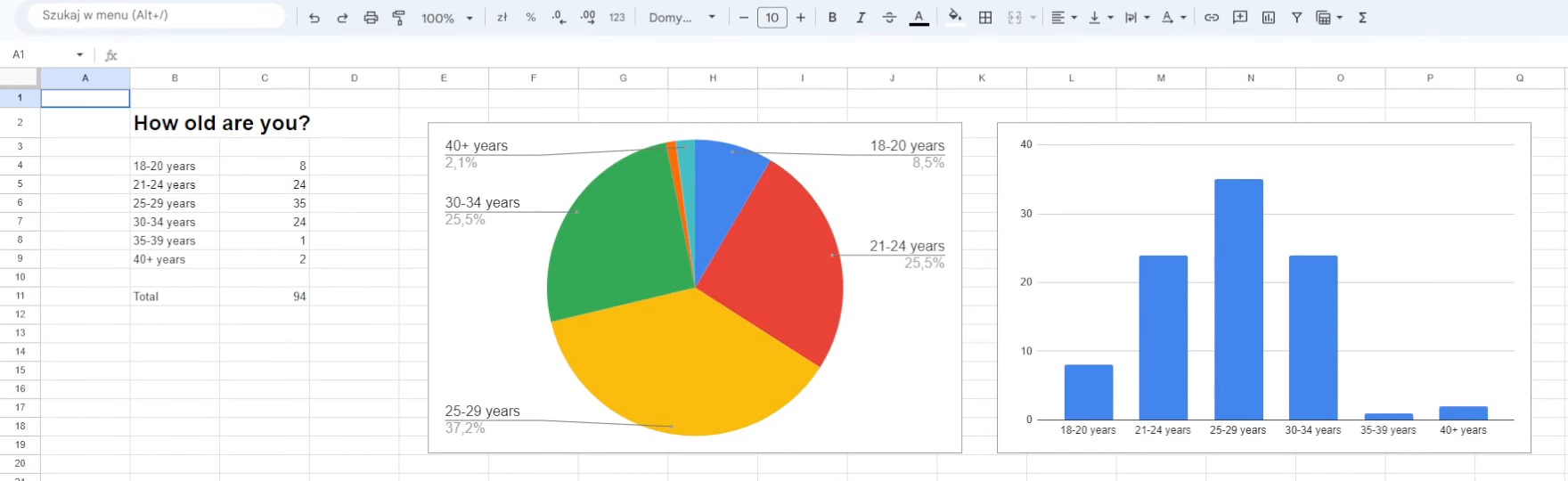Click the menu search box
This screenshot has height=481, width=1568.
[x=156, y=15]
